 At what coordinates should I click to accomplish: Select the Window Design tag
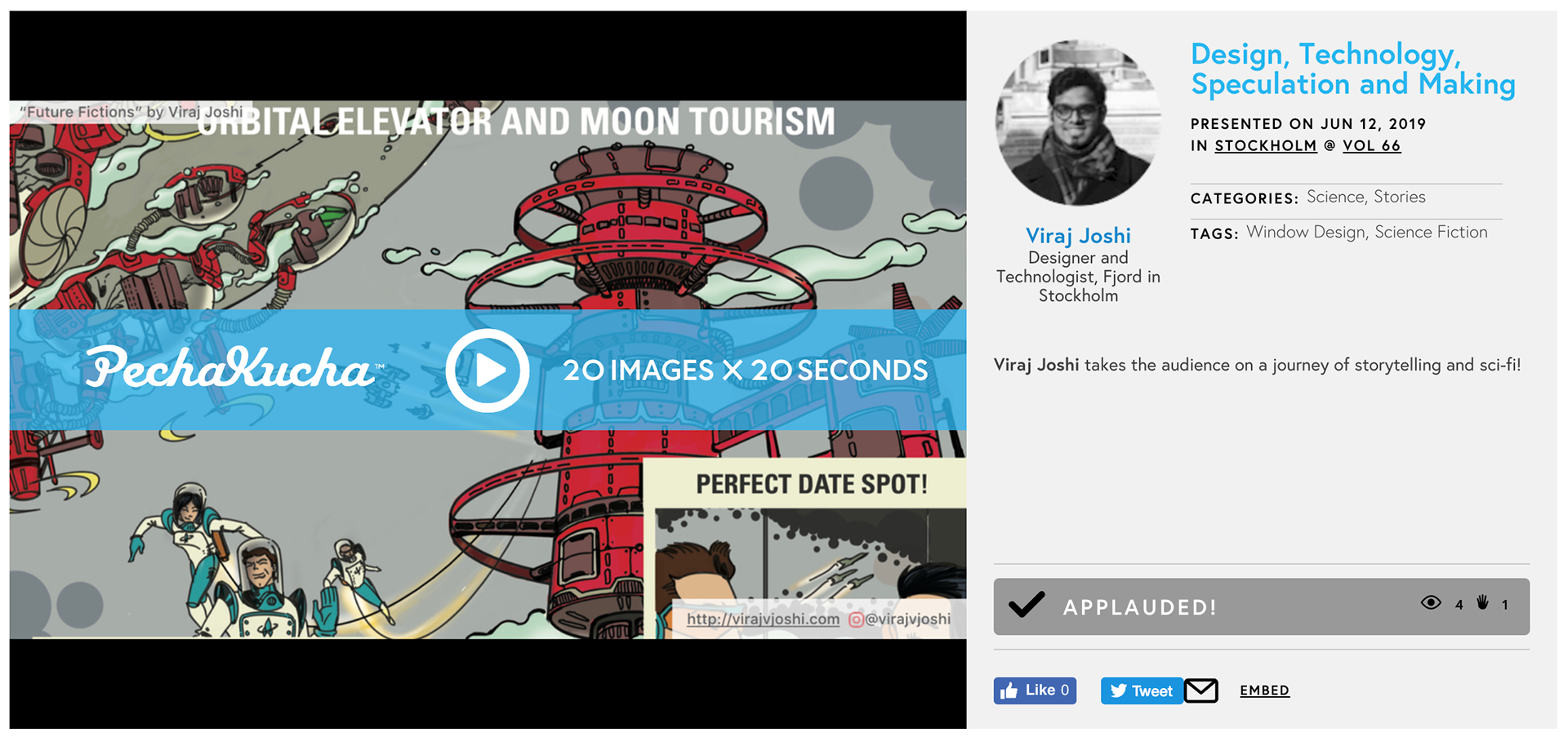1307,232
